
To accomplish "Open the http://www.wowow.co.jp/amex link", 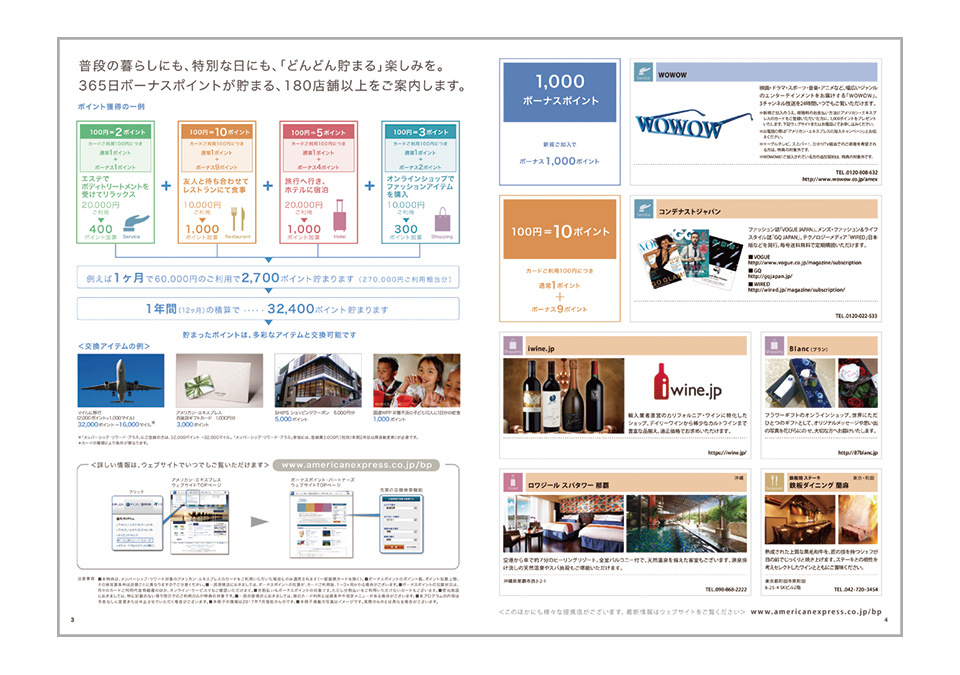I will (x=839, y=179).
